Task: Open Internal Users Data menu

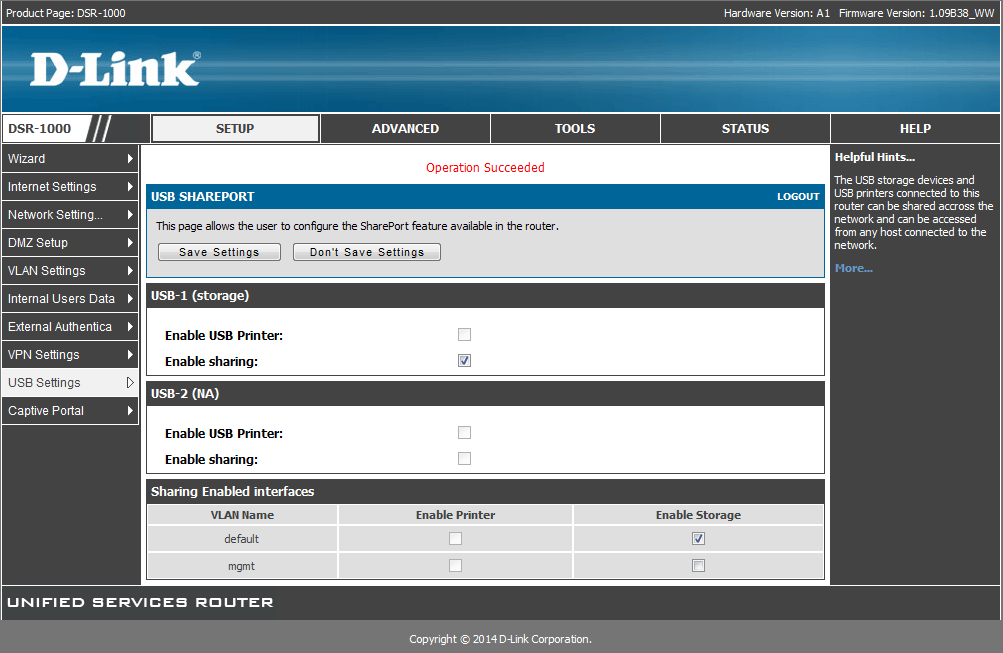Action: [70, 299]
